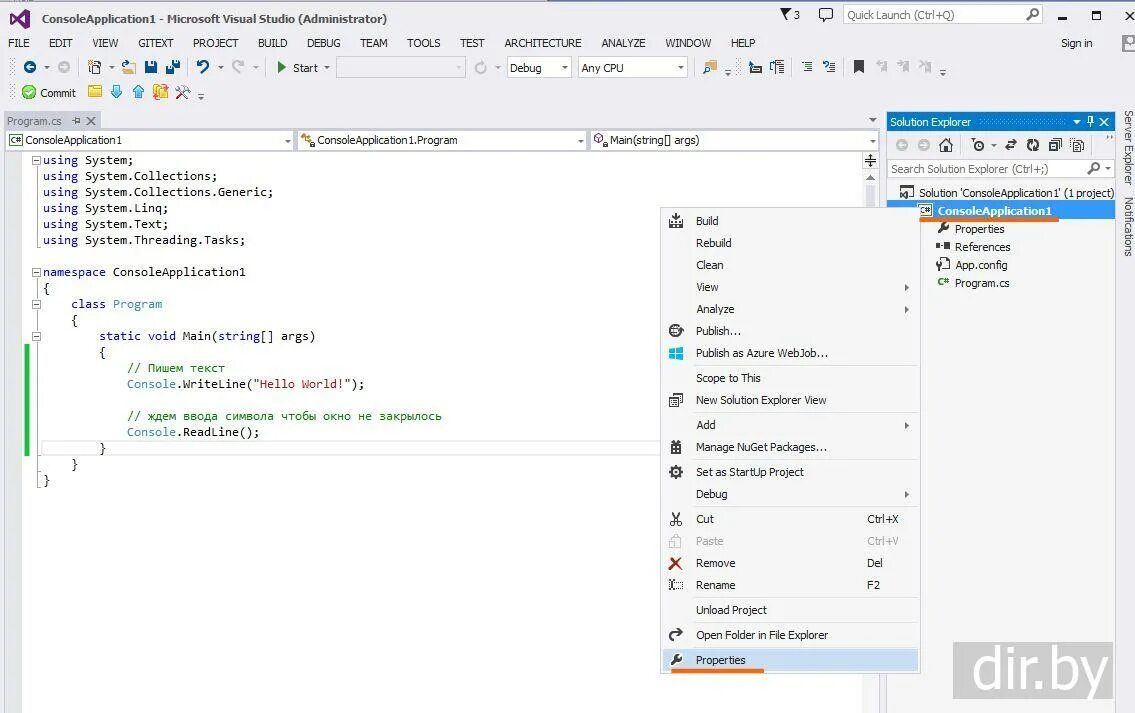Click the green Commit button
This screenshot has height=713, width=1135.
49,93
